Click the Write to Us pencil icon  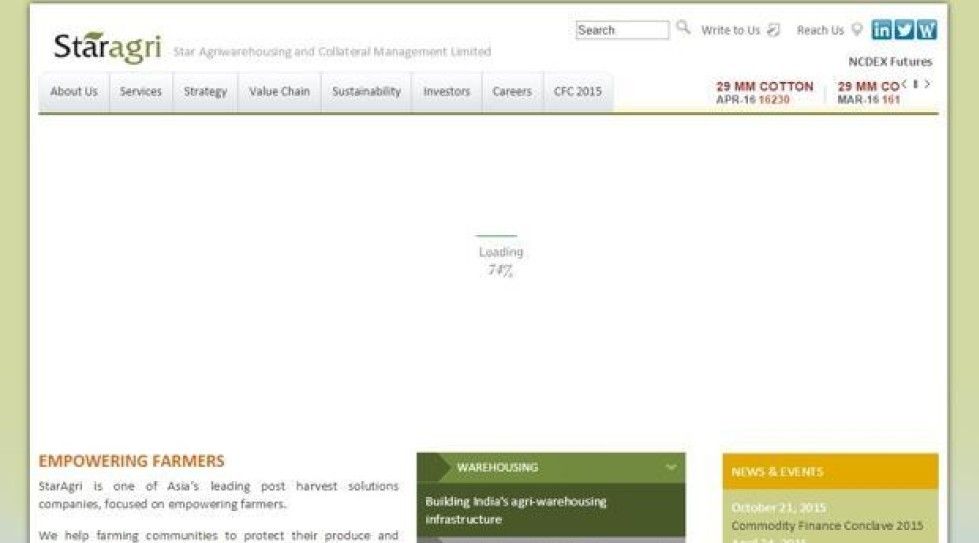773,30
